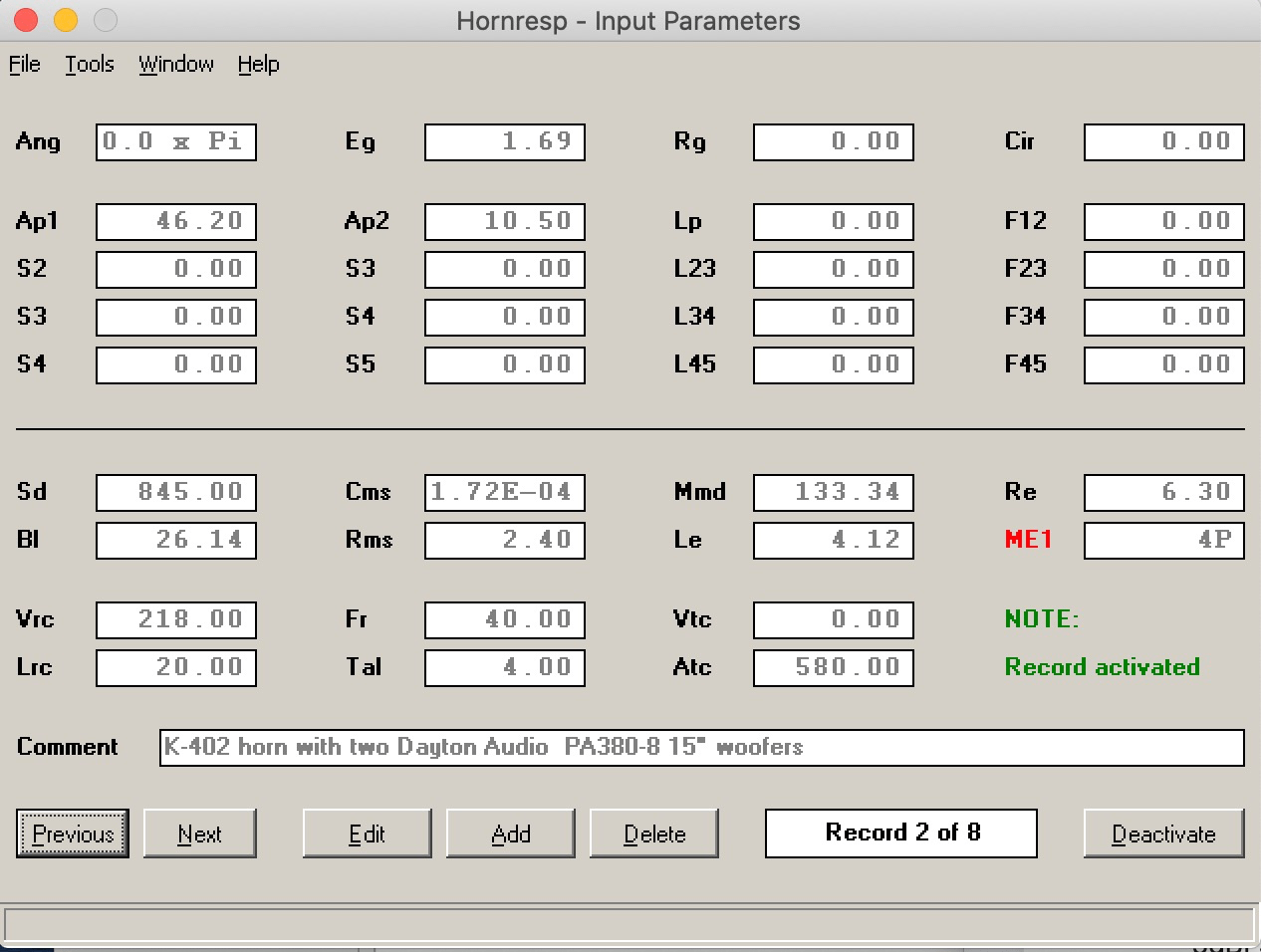Delete the current record
Image resolution: width=1261 pixels, height=952 pixels.
pos(654,833)
